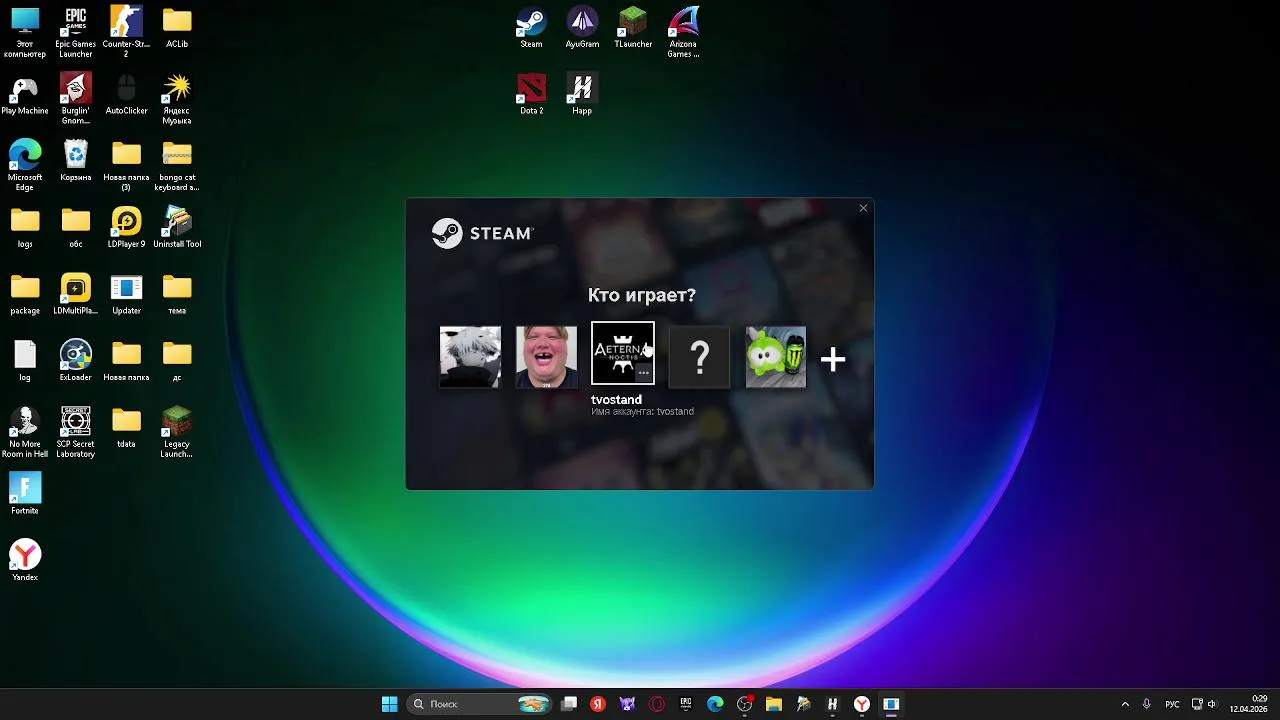
Task: Select the AutoClicker desktop icon
Action: [x=126, y=95]
